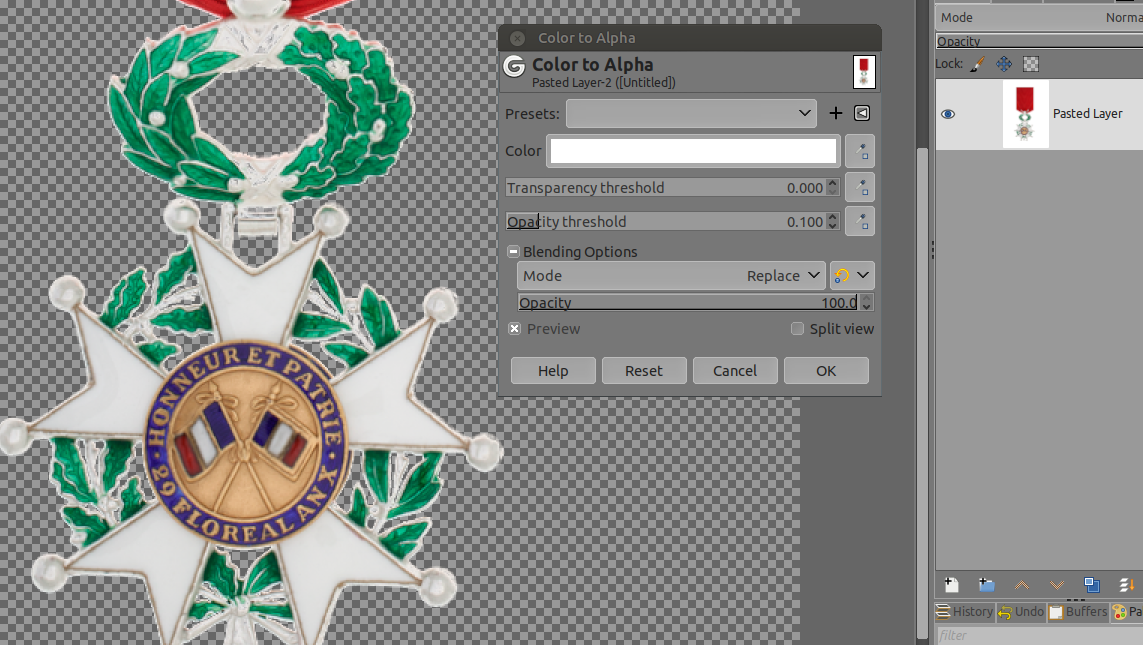Switch to the Buffers tab
The image size is (1143, 645).
1078,611
